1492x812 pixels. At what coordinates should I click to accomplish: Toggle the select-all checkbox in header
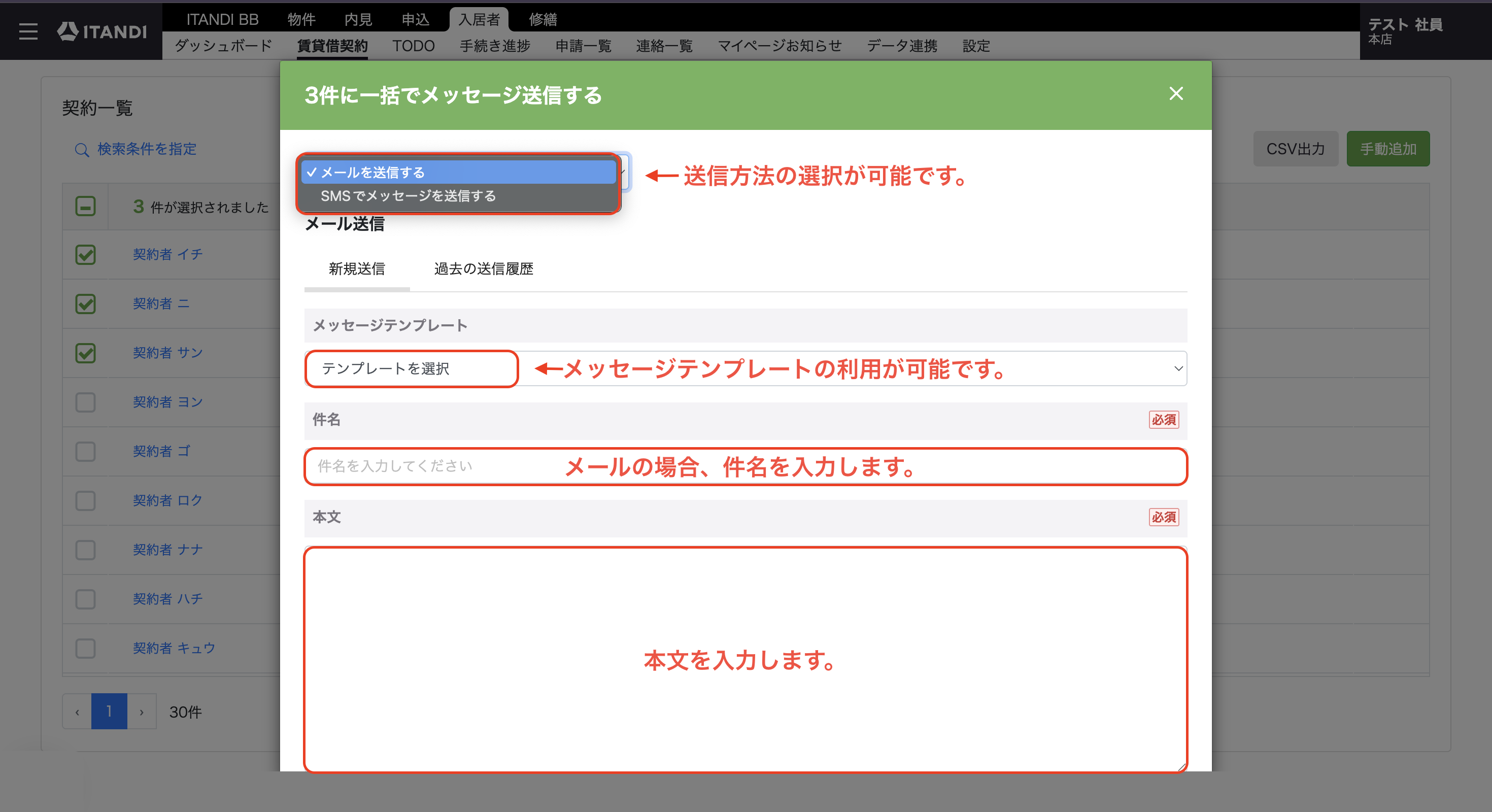pyautogui.click(x=85, y=206)
